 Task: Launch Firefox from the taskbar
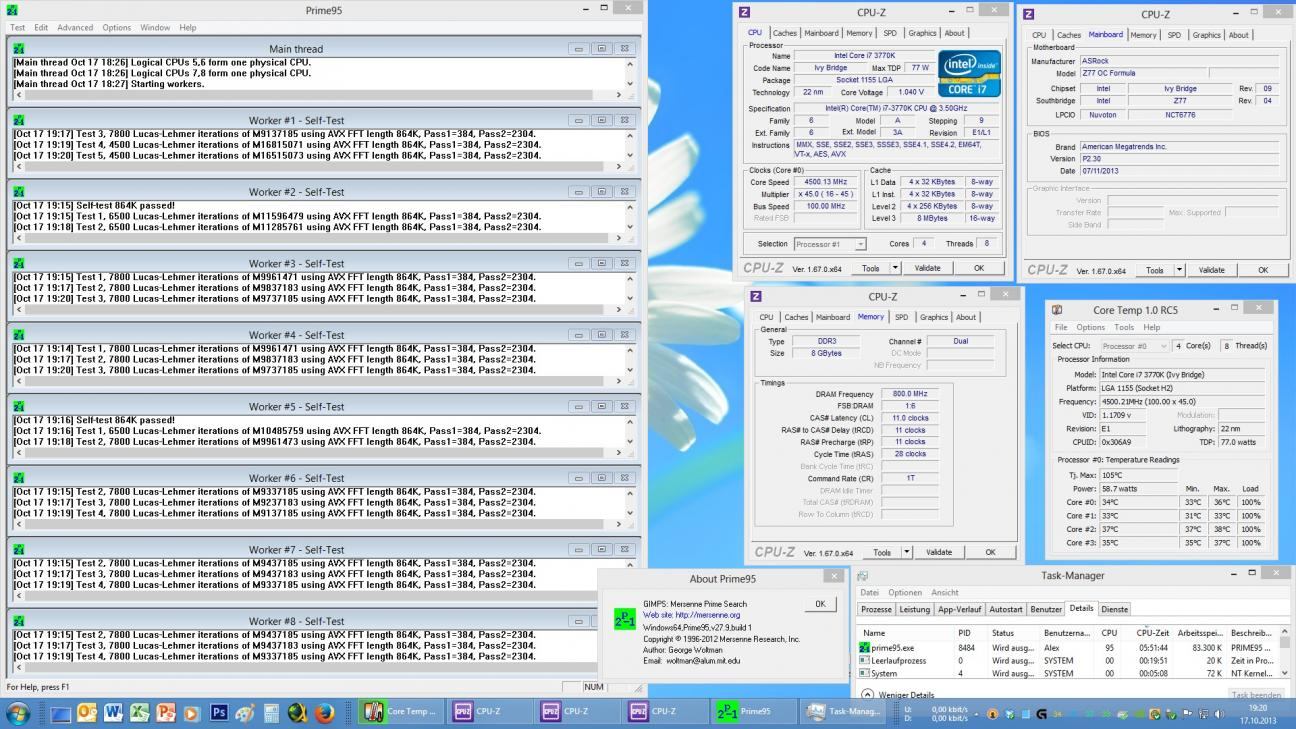tap(323, 713)
